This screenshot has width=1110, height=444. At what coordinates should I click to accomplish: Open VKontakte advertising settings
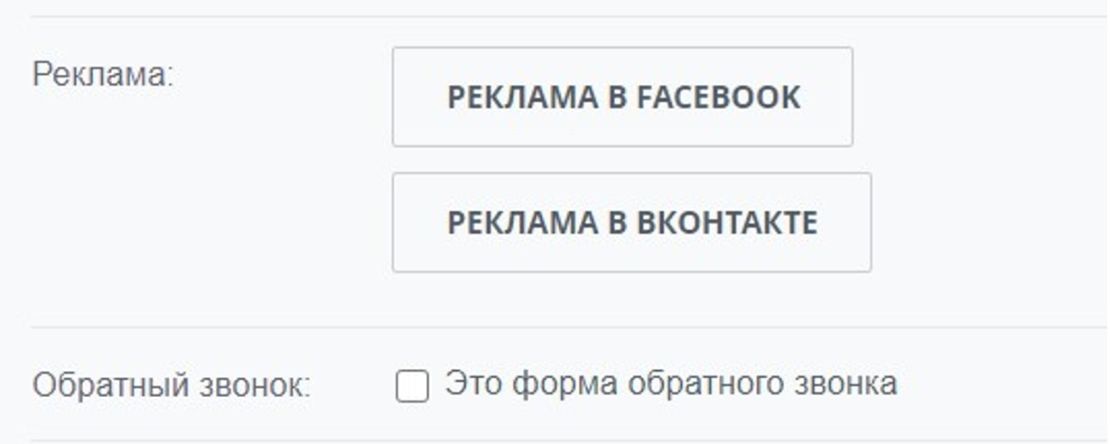click(631, 222)
